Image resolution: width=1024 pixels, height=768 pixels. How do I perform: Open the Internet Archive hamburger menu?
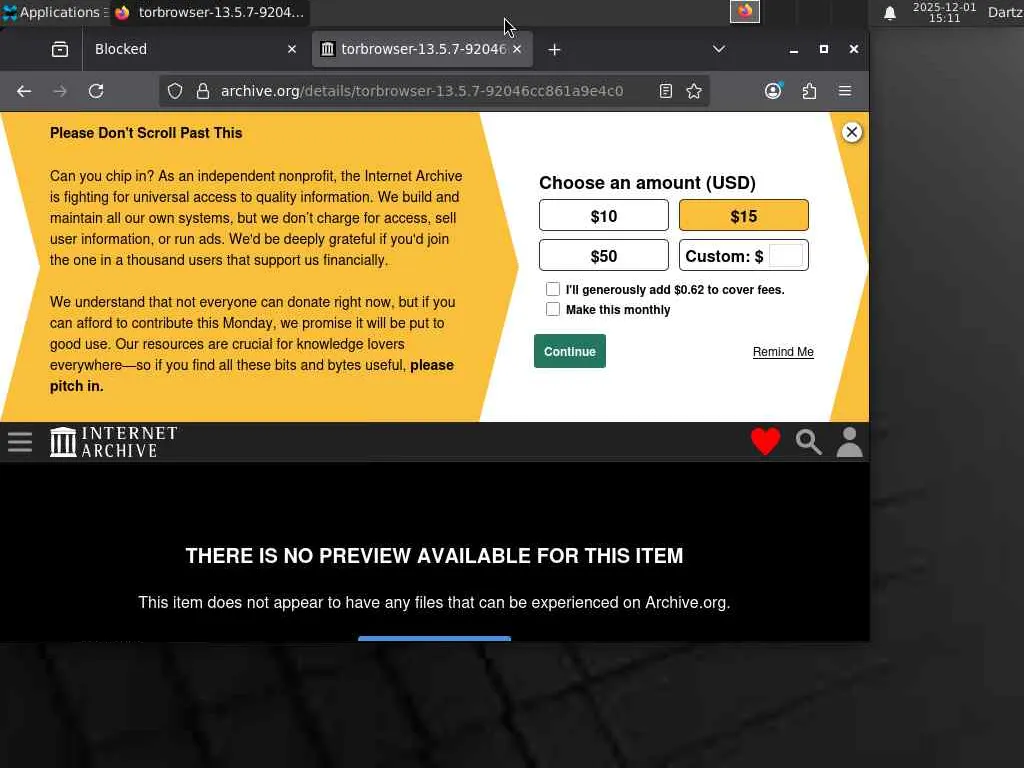coord(20,442)
